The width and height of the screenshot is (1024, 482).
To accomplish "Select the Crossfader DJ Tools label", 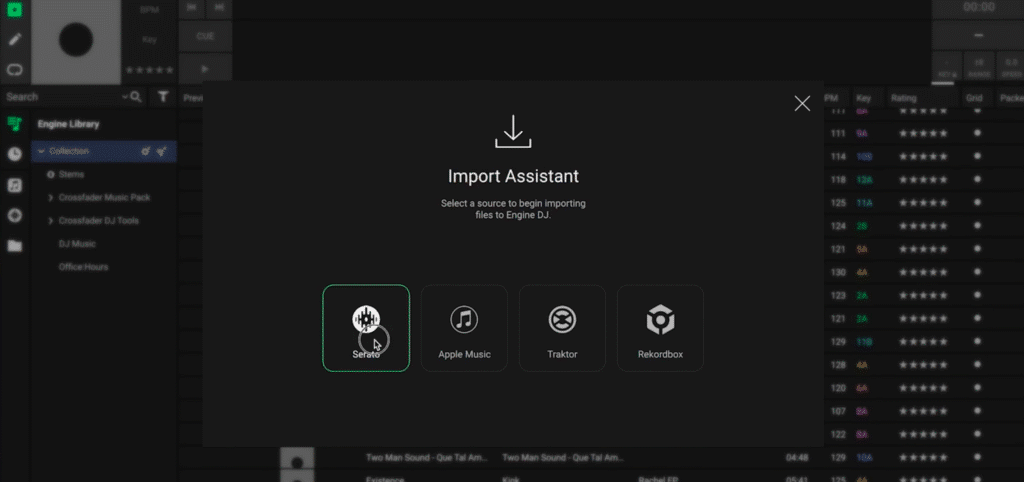I will (x=99, y=221).
